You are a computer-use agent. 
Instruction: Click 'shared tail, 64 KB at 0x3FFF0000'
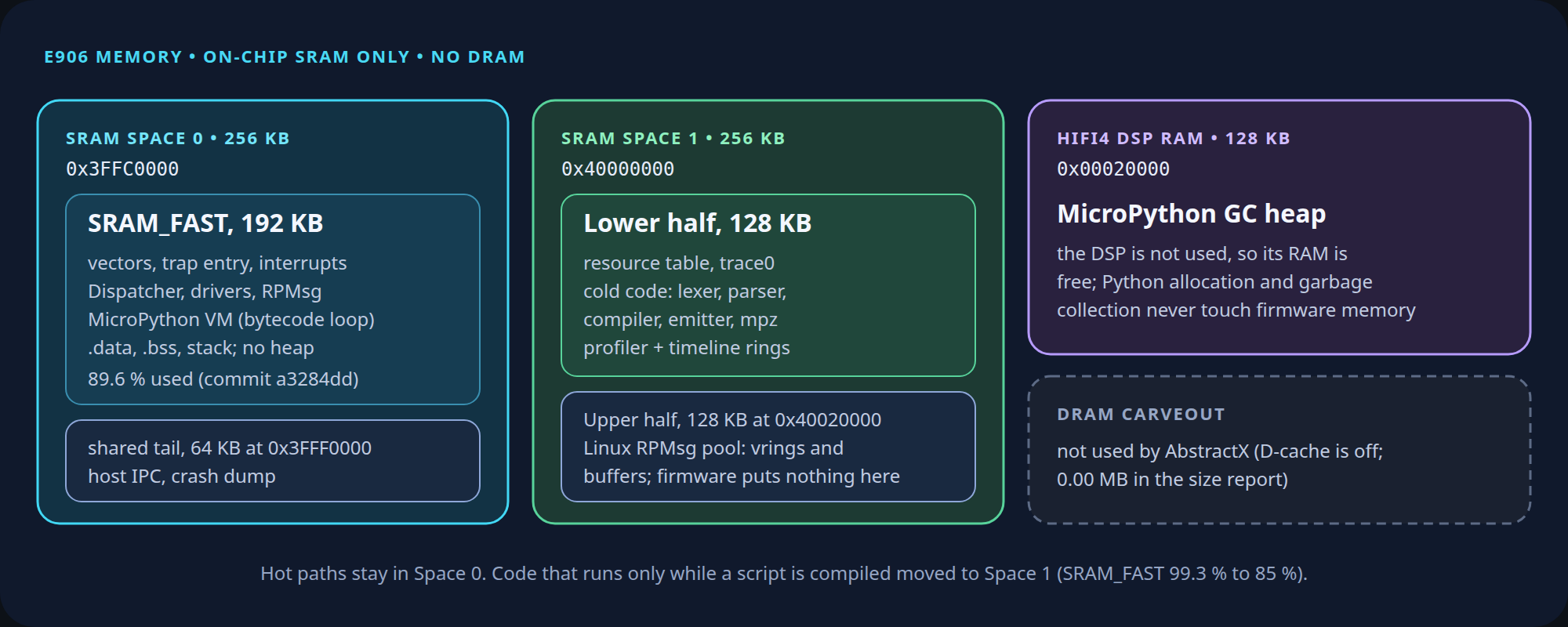click(230, 448)
